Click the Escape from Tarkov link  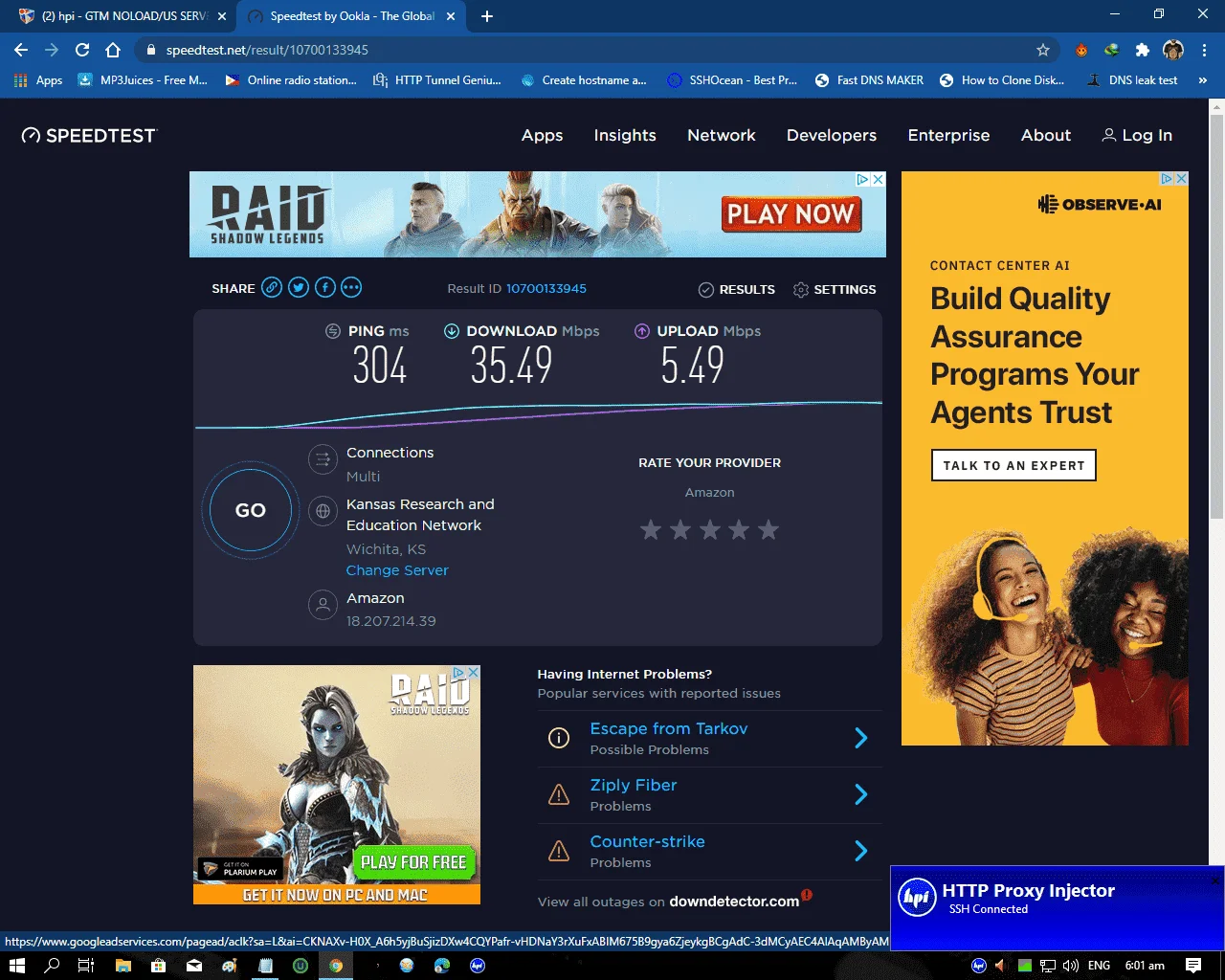669,728
